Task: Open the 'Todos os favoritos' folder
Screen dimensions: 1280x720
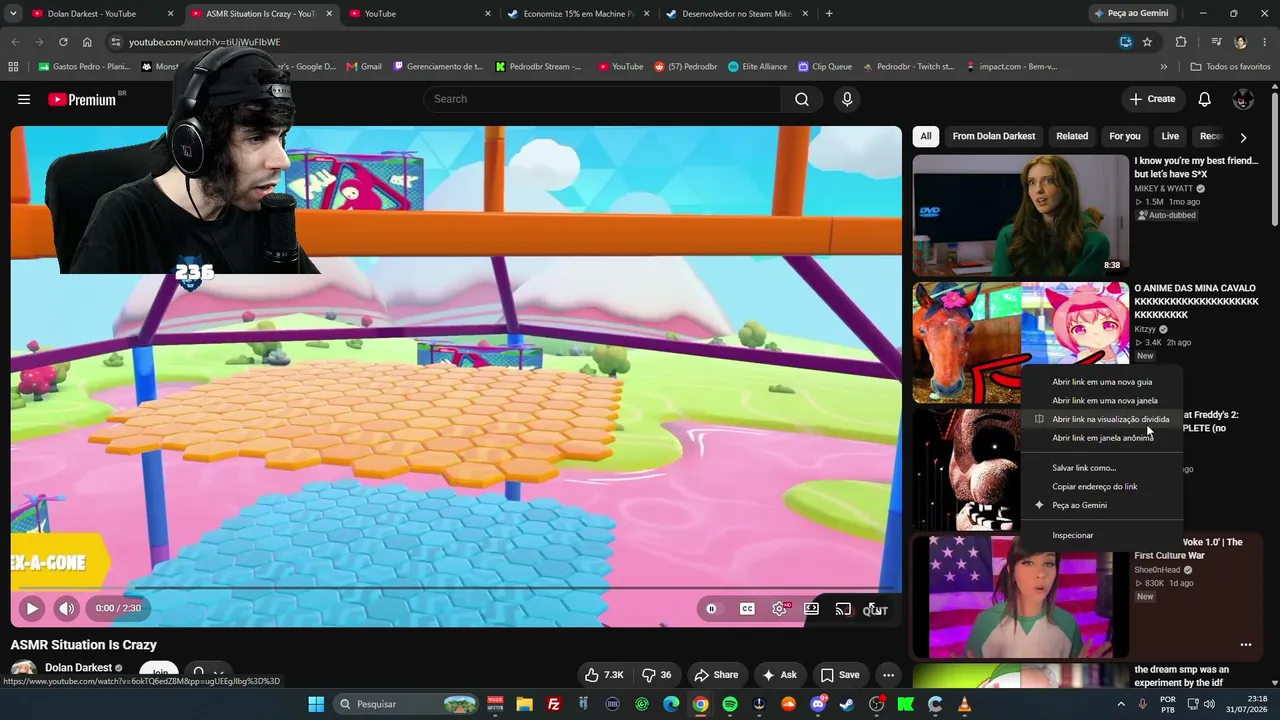Action: click(1230, 67)
